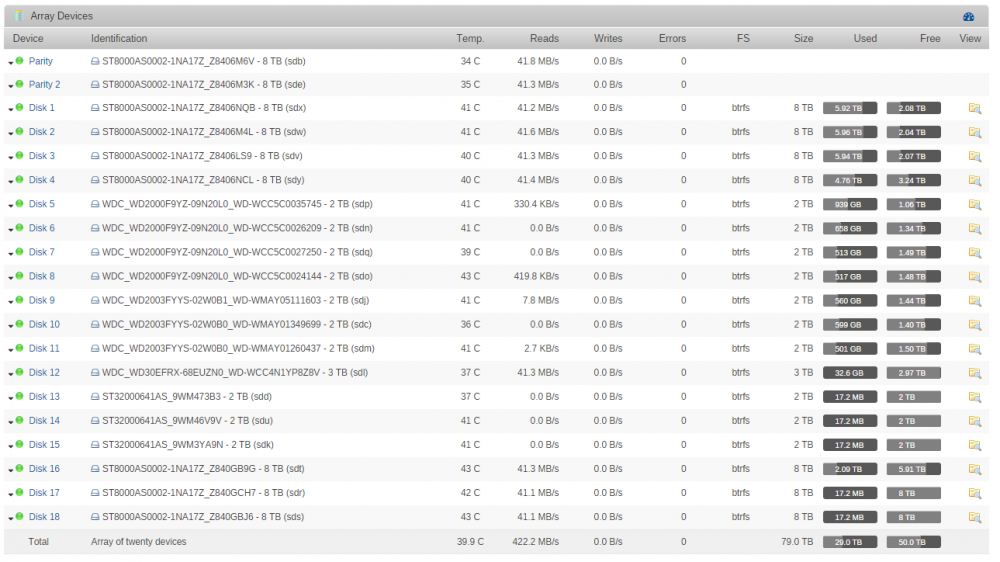1000x562 pixels.
Task: Open the dropdown arrow for Disk 6
Action: (x=11, y=230)
